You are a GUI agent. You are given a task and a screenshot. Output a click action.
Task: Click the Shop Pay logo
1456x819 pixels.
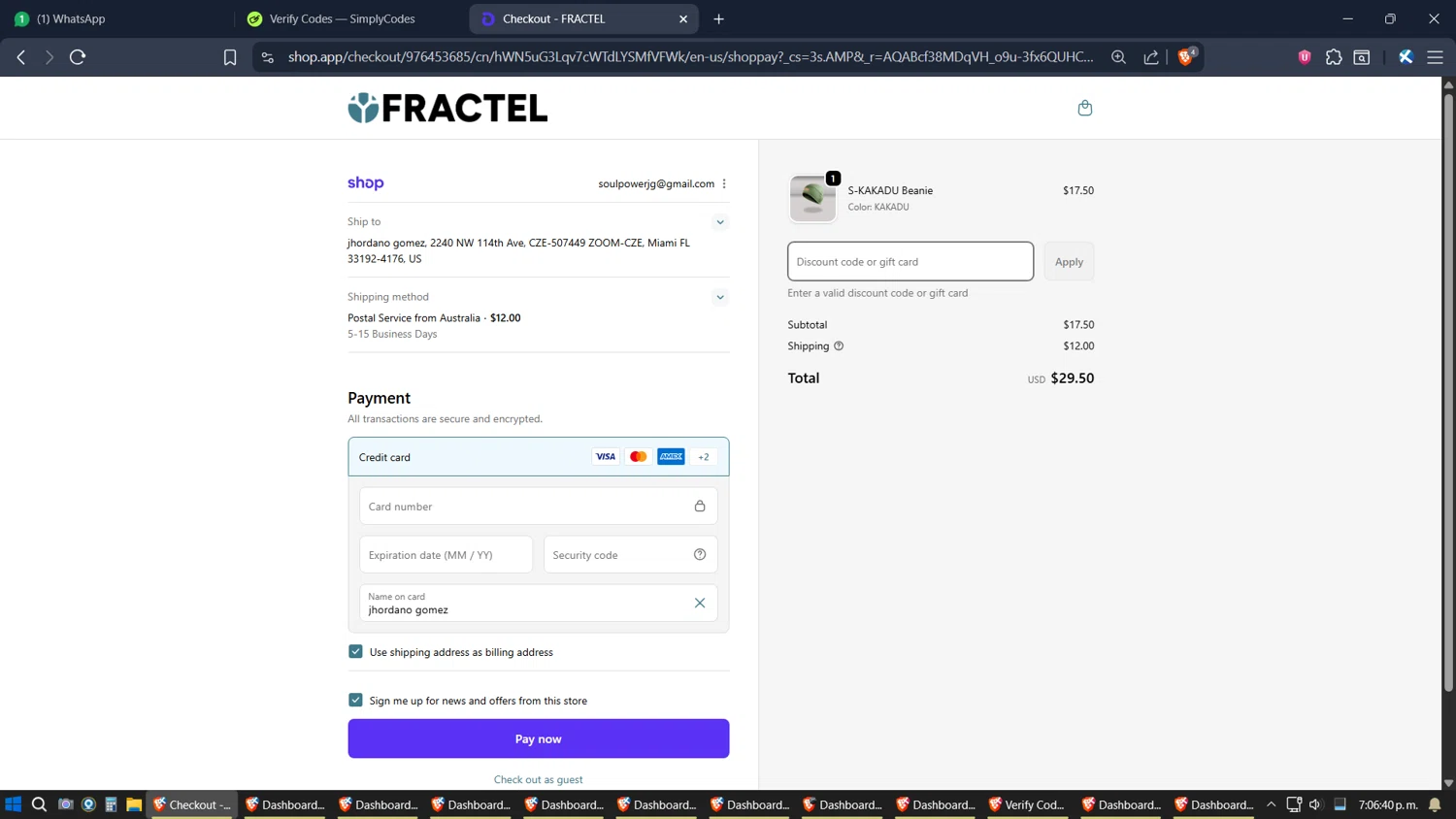tap(366, 182)
